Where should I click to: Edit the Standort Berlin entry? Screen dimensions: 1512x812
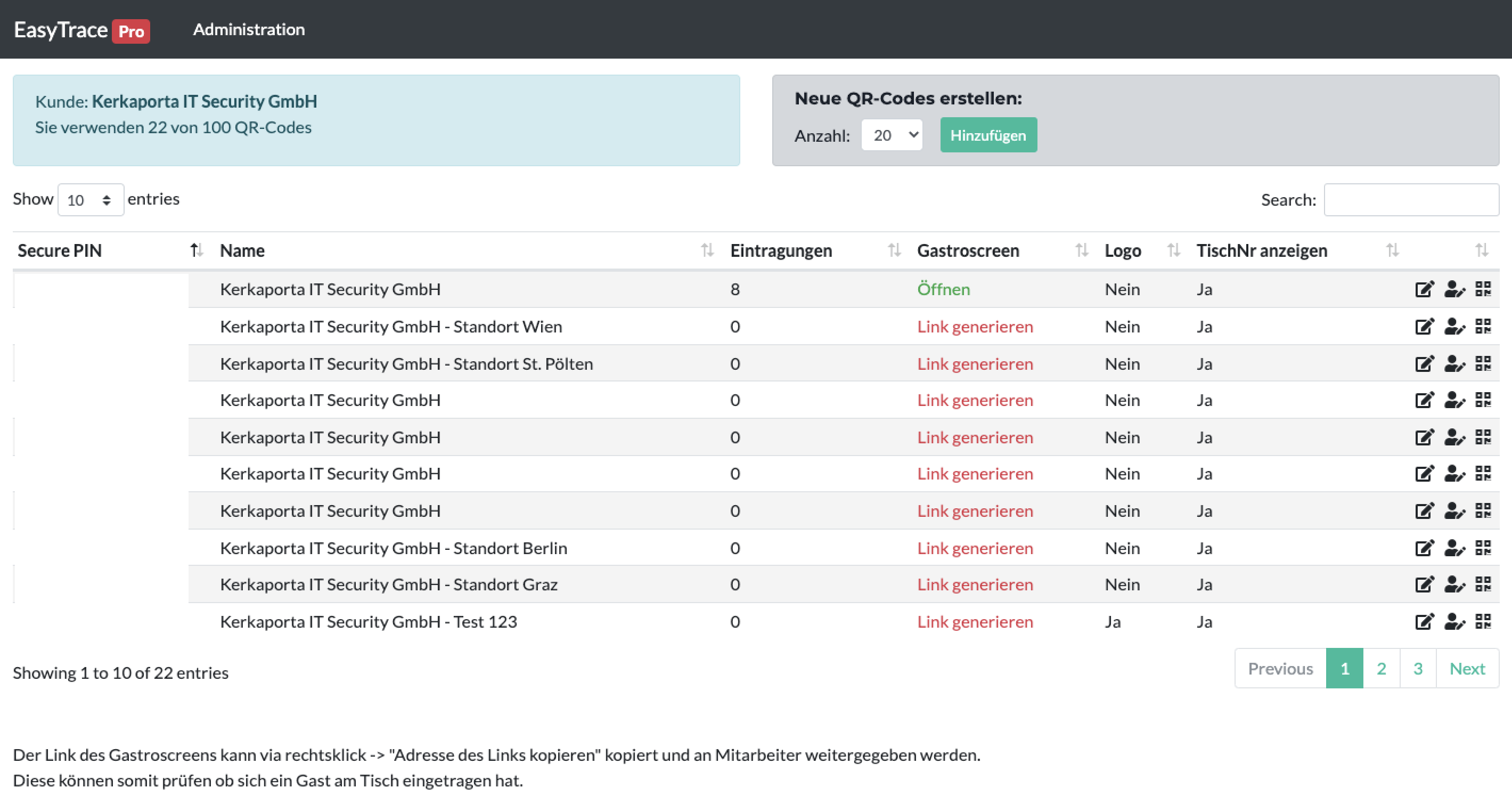pyautogui.click(x=1424, y=548)
